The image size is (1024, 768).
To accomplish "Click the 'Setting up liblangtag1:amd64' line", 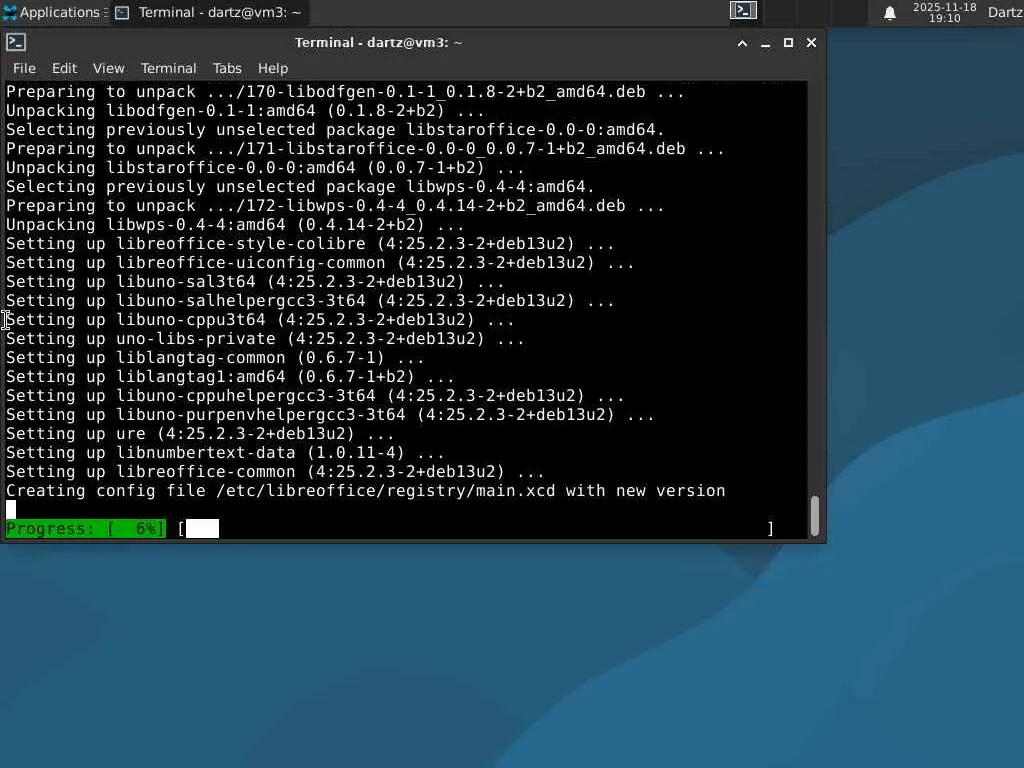I will tap(230, 377).
